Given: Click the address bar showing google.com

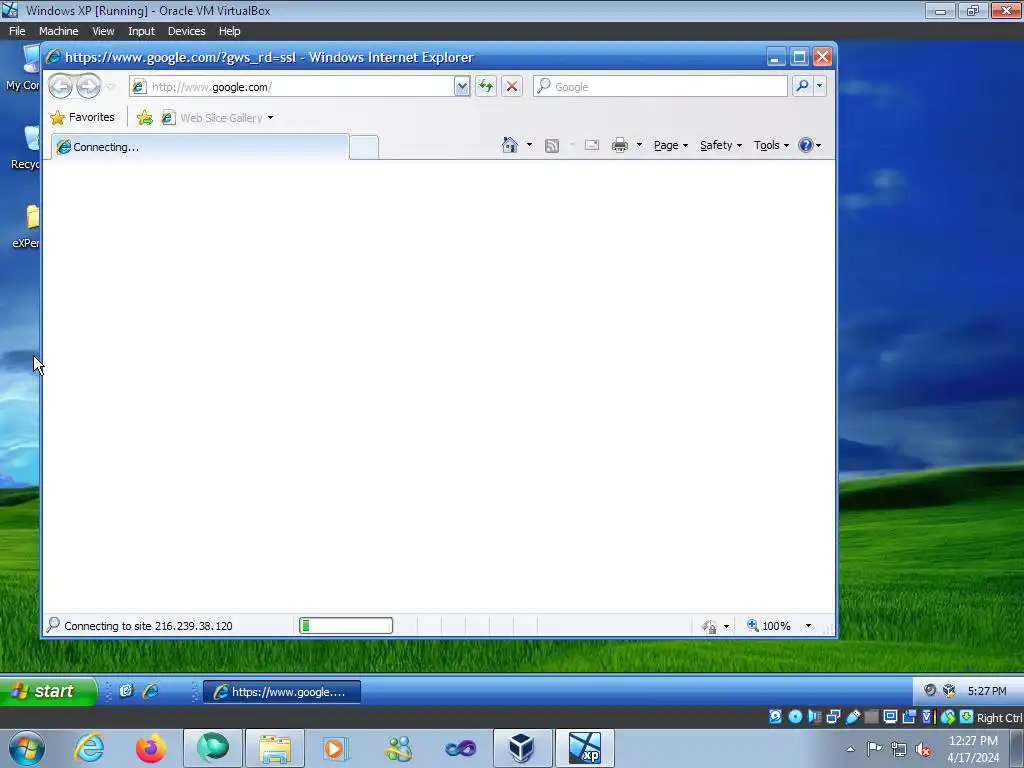Looking at the screenshot, I should click(x=293, y=87).
